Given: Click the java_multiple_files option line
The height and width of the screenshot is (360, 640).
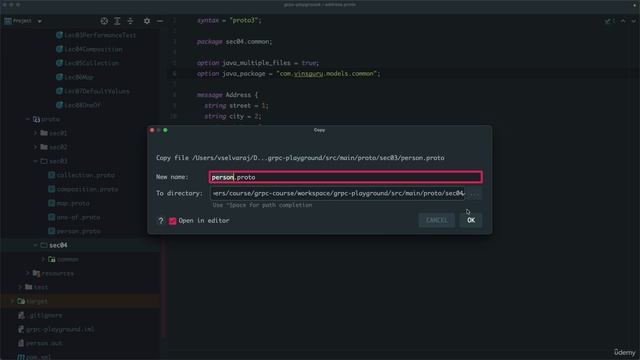Looking at the screenshot, I should pyautogui.click(x=258, y=63).
